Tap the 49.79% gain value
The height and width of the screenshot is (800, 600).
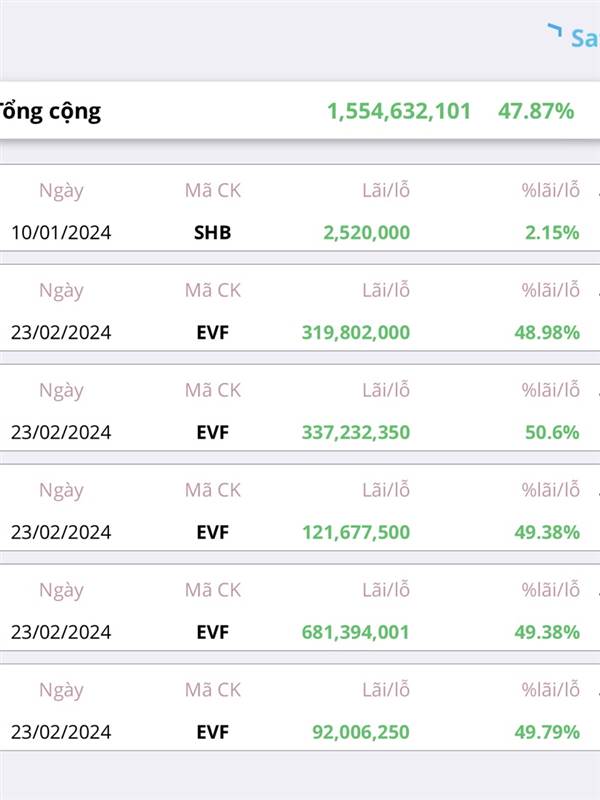(x=547, y=732)
